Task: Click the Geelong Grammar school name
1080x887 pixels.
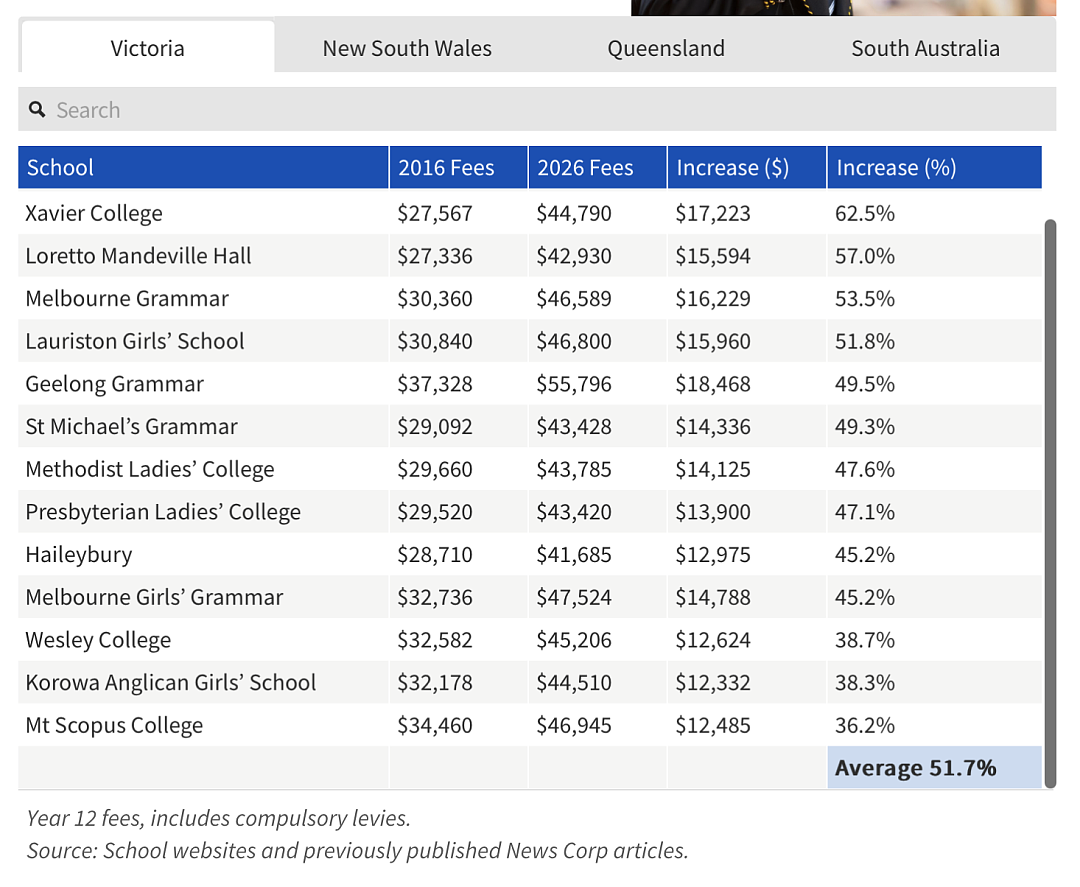Action: pyautogui.click(x=115, y=384)
